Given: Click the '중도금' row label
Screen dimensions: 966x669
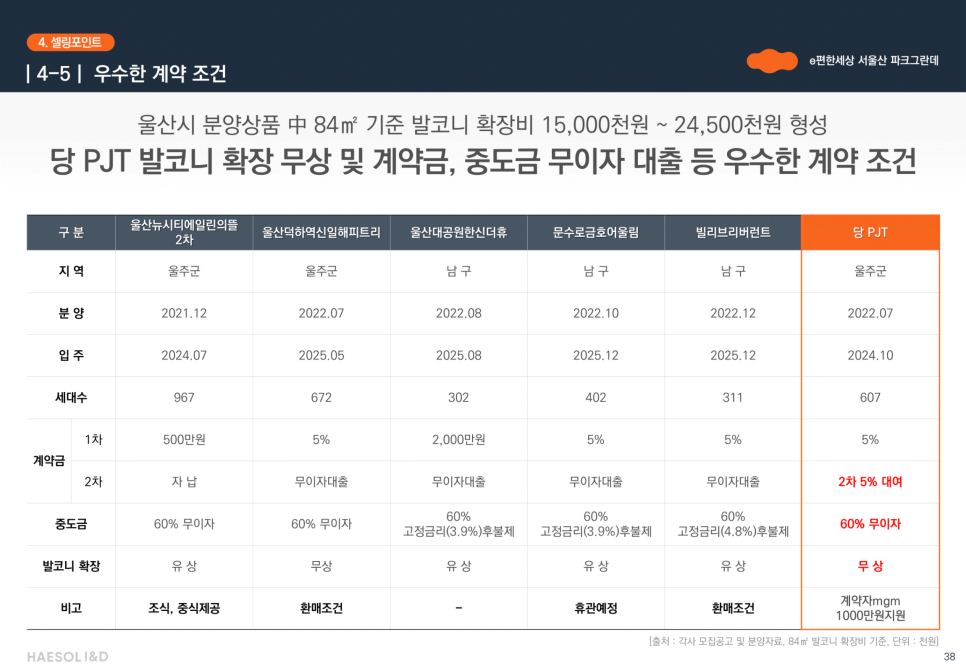Looking at the screenshot, I should [x=71, y=524].
